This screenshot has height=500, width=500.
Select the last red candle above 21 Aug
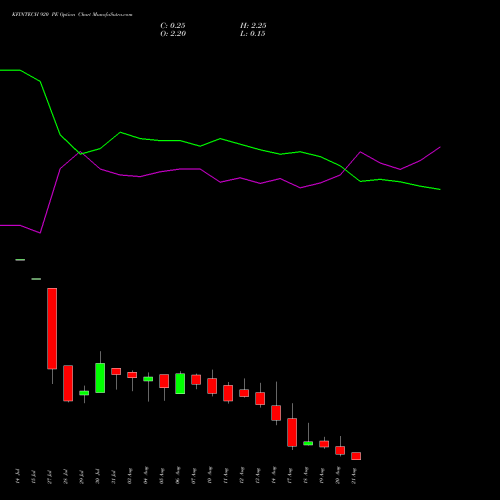356,456
